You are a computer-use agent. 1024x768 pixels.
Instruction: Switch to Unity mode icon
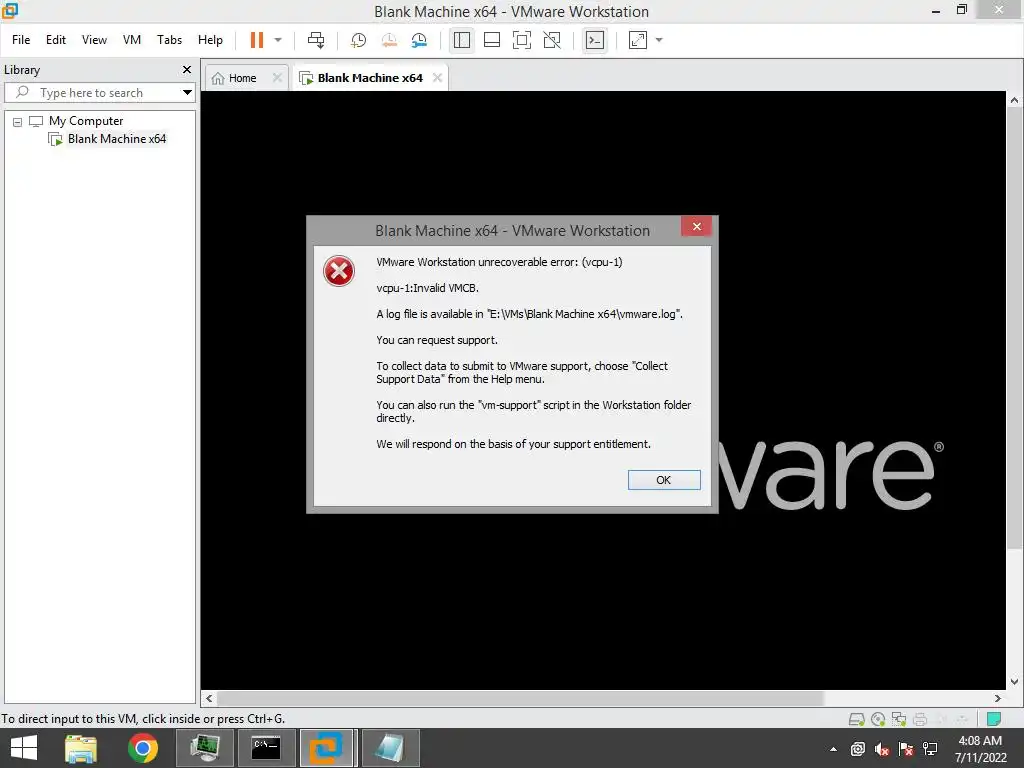552,40
